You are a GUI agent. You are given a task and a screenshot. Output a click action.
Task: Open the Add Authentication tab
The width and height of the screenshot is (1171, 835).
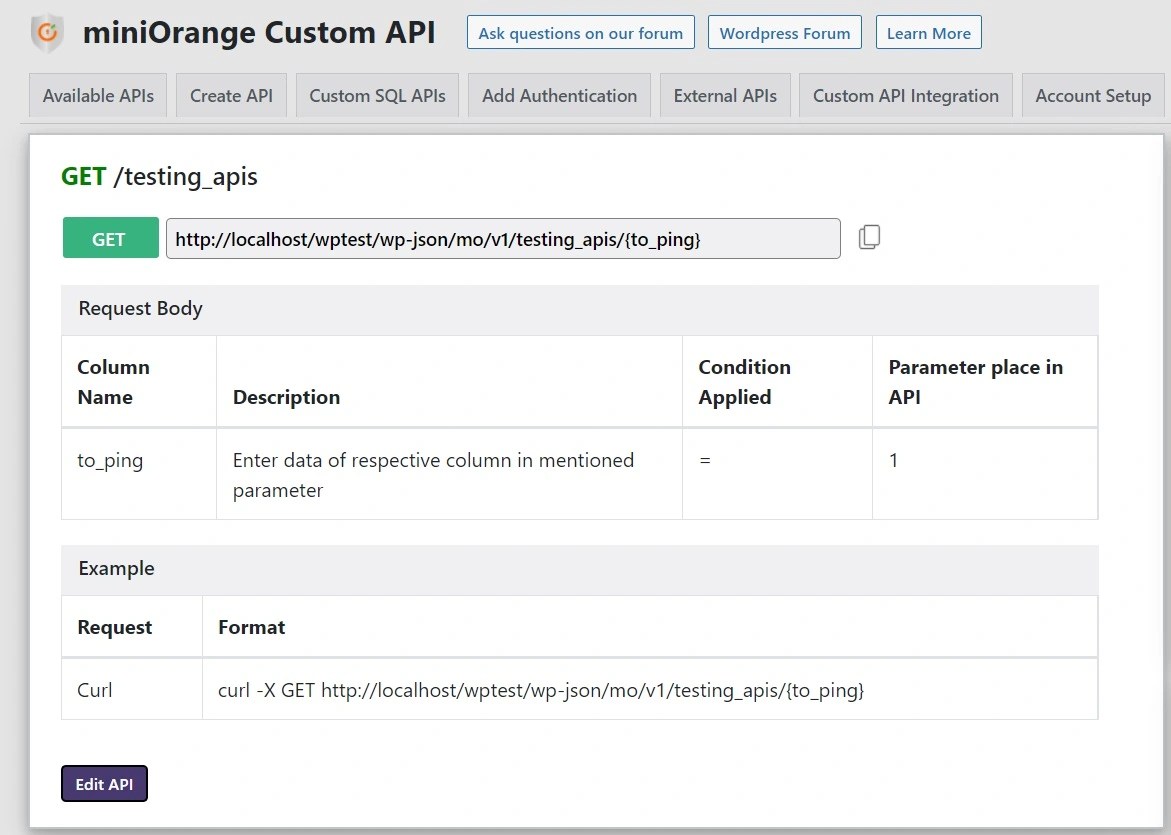(x=559, y=95)
